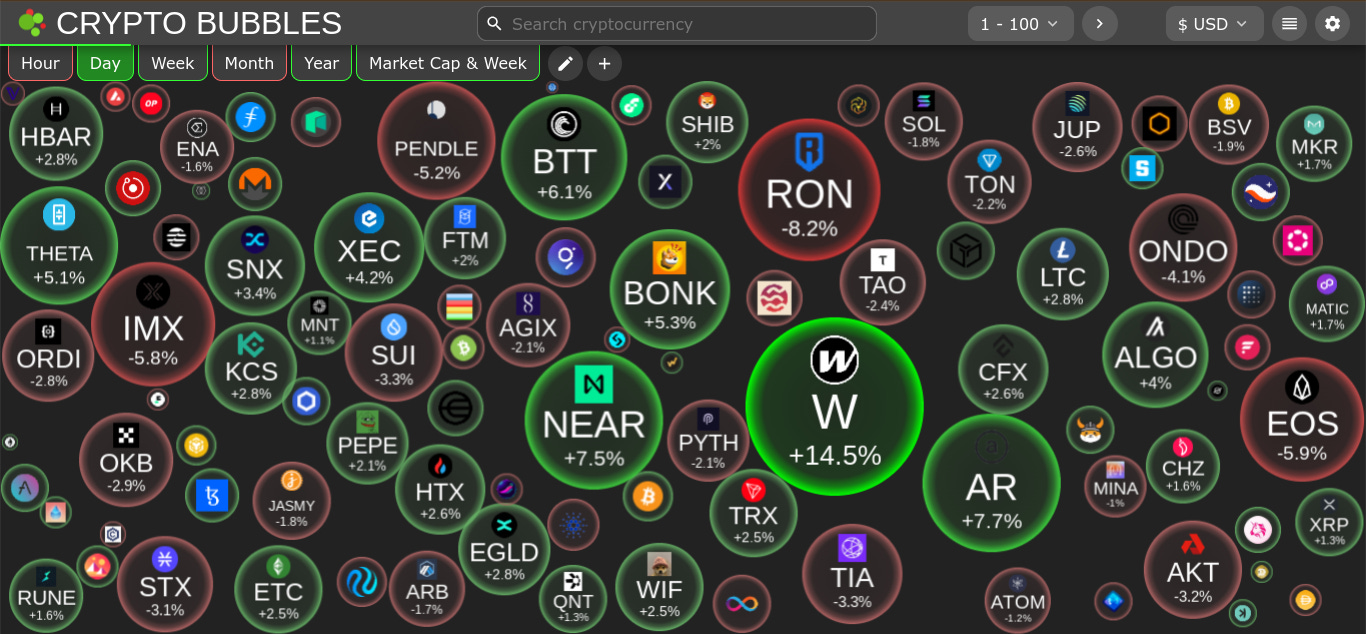Open the ONDO -4.1% bubble

pos(1183,247)
